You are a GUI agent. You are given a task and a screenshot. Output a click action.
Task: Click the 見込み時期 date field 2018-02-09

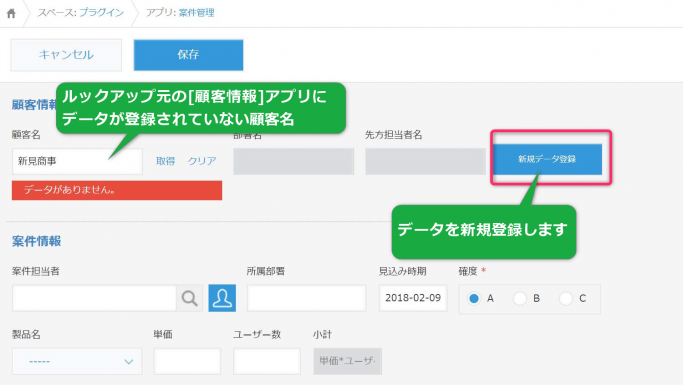pos(413,298)
